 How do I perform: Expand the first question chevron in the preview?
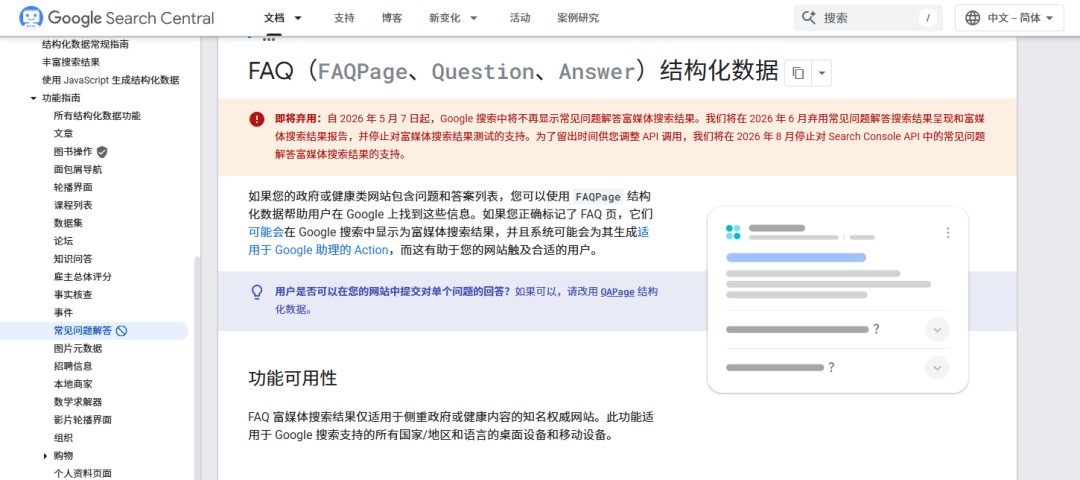pyautogui.click(x=937, y=329)
